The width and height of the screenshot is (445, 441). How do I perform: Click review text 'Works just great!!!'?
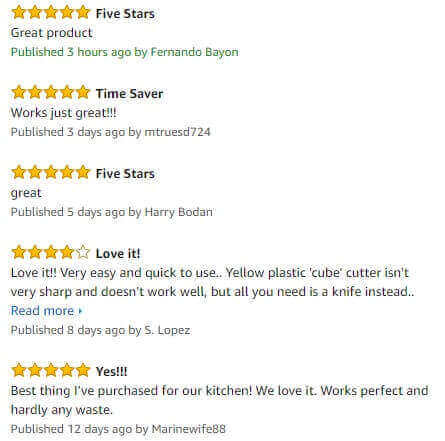point(63,113)
